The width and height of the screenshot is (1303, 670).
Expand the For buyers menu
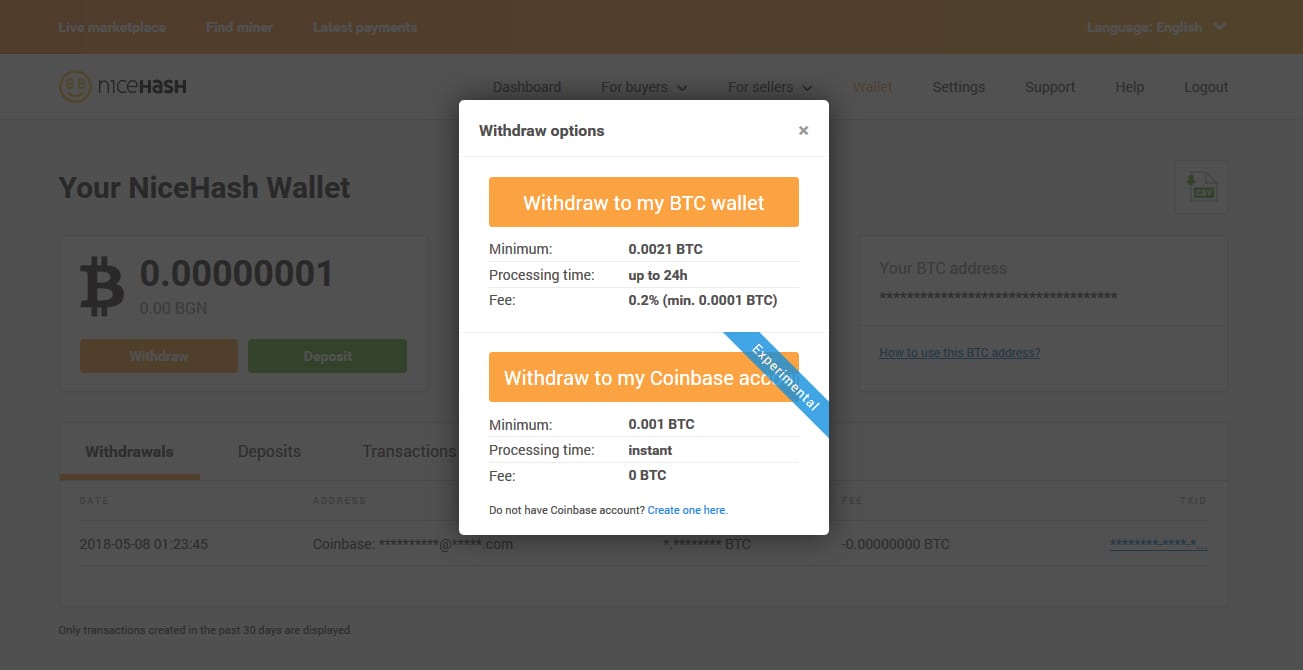click(644, 87)
